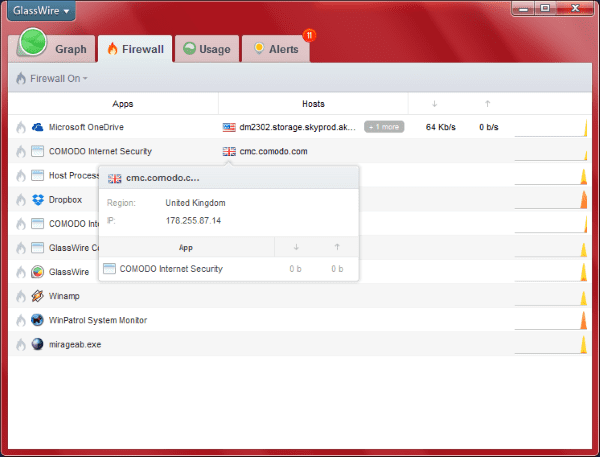Sort the list by the Apps column header
This screenshot has width=600, height=457.
pyautogui.click(x=122, y=104)
